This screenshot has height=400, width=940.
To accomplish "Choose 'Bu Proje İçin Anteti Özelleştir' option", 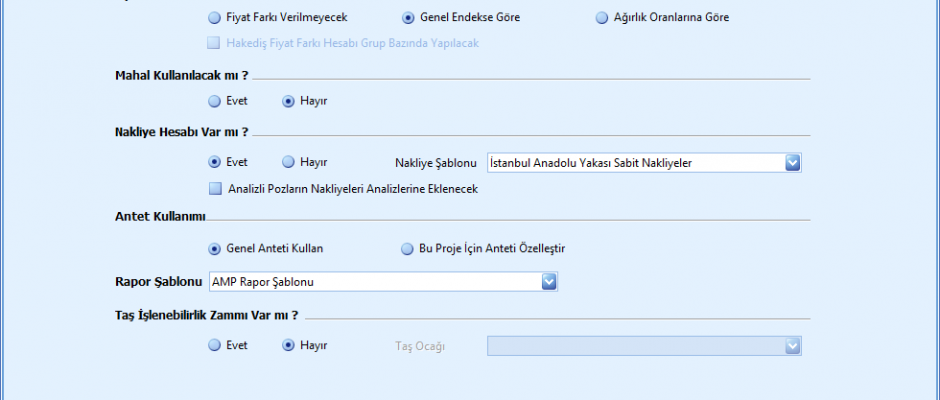I will point(407,248).
